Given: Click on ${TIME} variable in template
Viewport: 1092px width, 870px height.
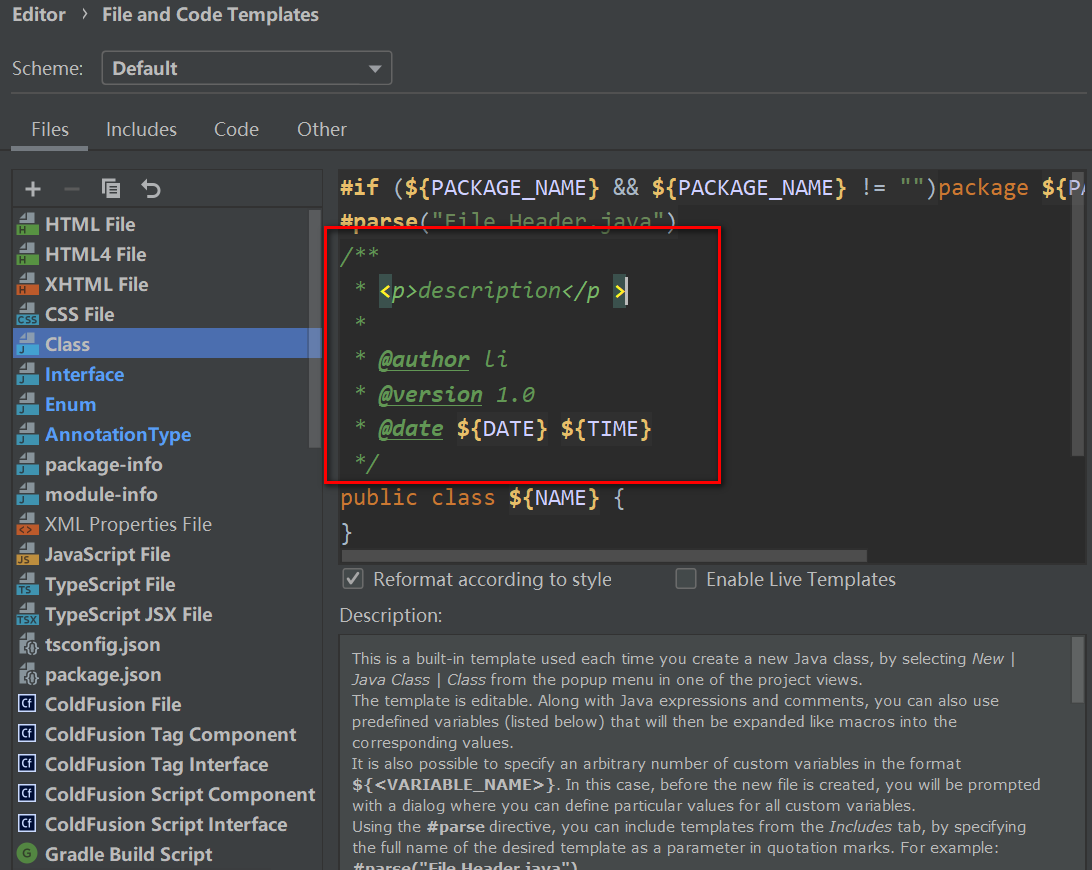Looking at the screenshot, I should tap(606, 428).
